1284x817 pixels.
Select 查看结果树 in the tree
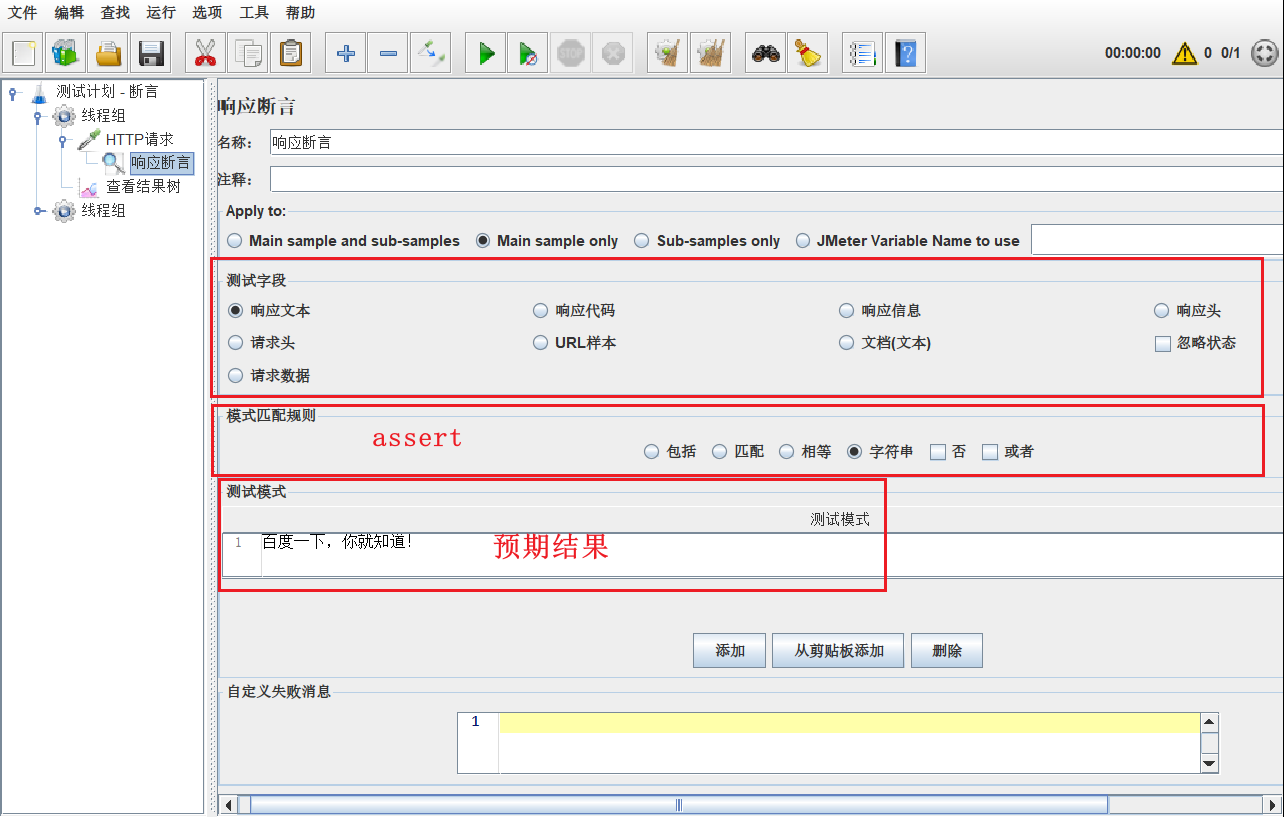143,187
